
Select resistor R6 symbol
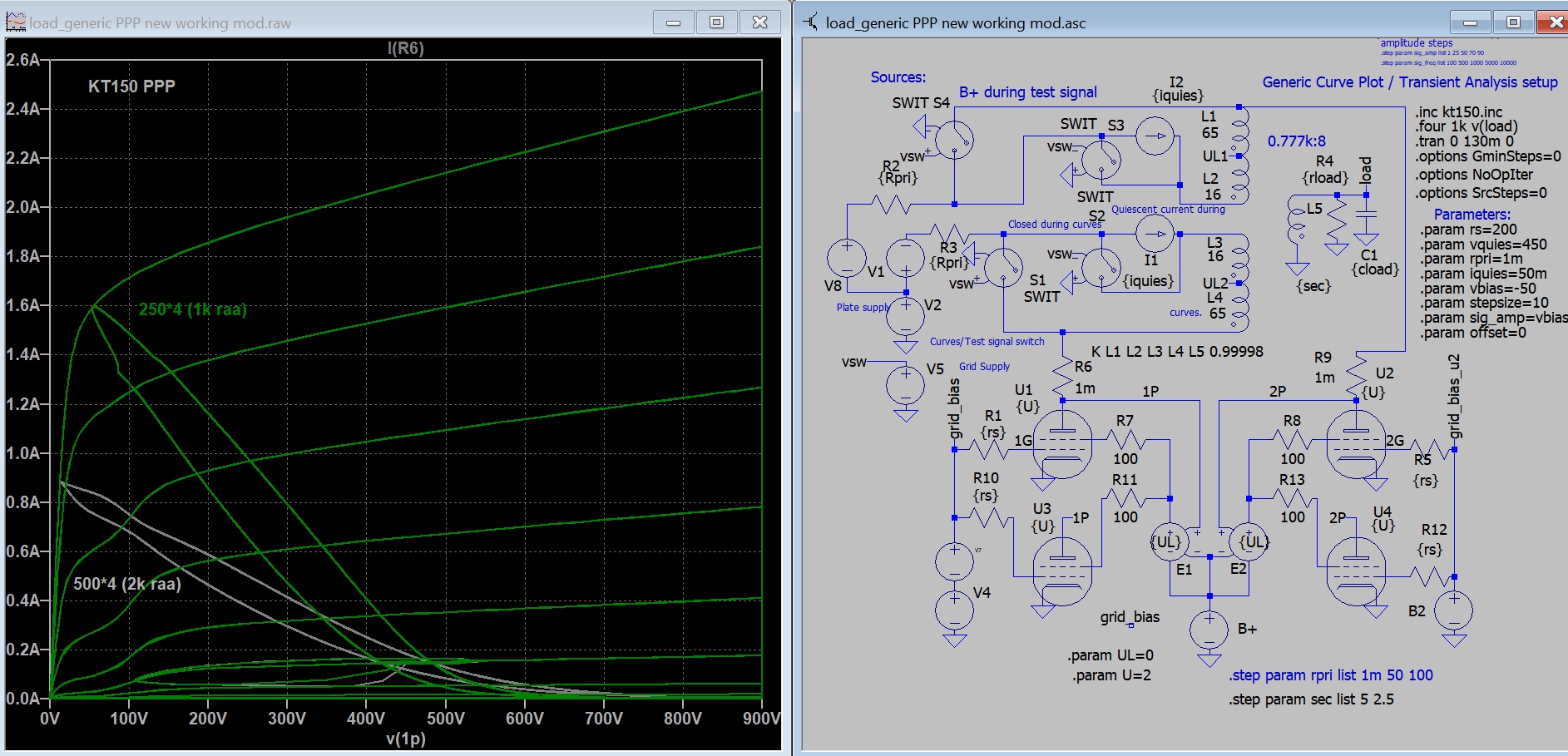coord(1062,378)
